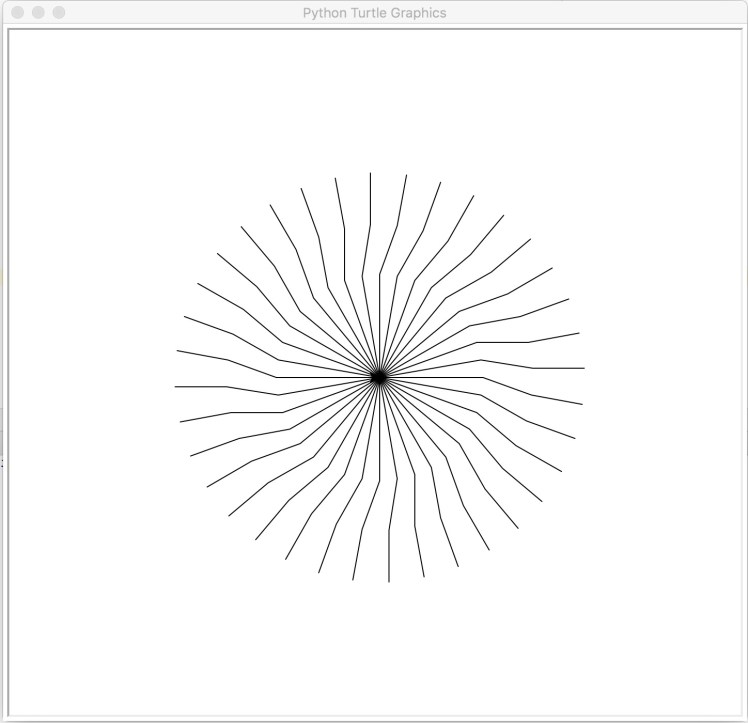Click the end of the rightmost horizontal ray
Viewport: 748px width, 723px height.
point(583,368)
